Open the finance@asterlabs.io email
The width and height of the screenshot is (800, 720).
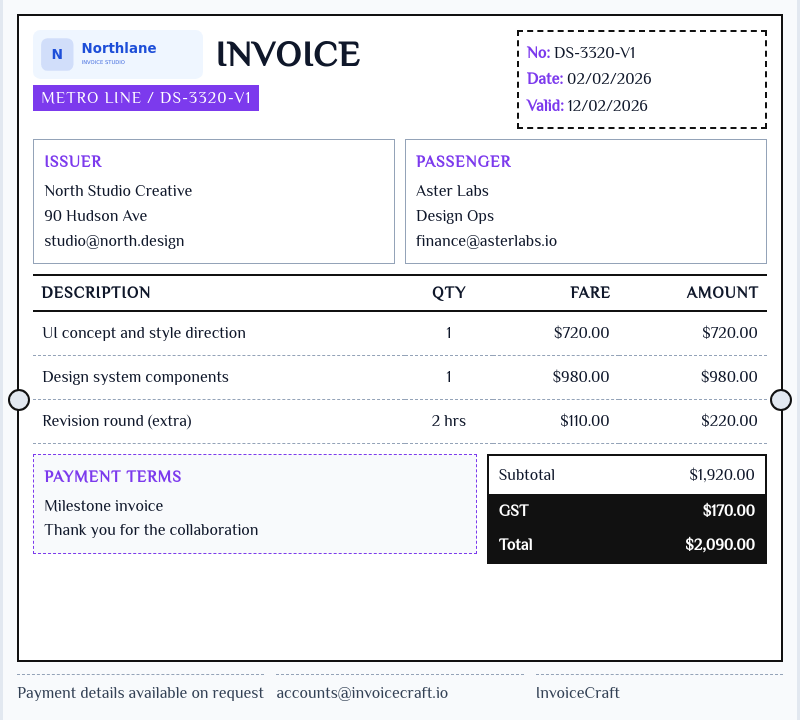486,241
